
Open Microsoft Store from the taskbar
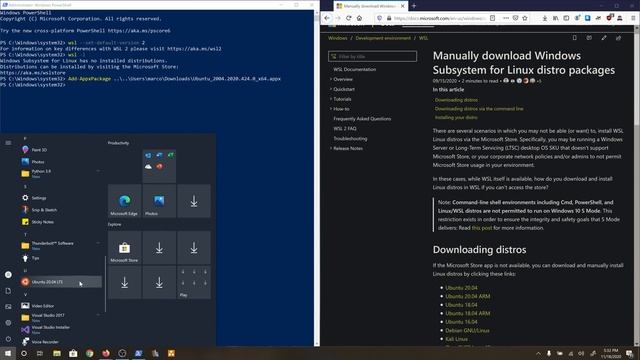coord(73,353)
